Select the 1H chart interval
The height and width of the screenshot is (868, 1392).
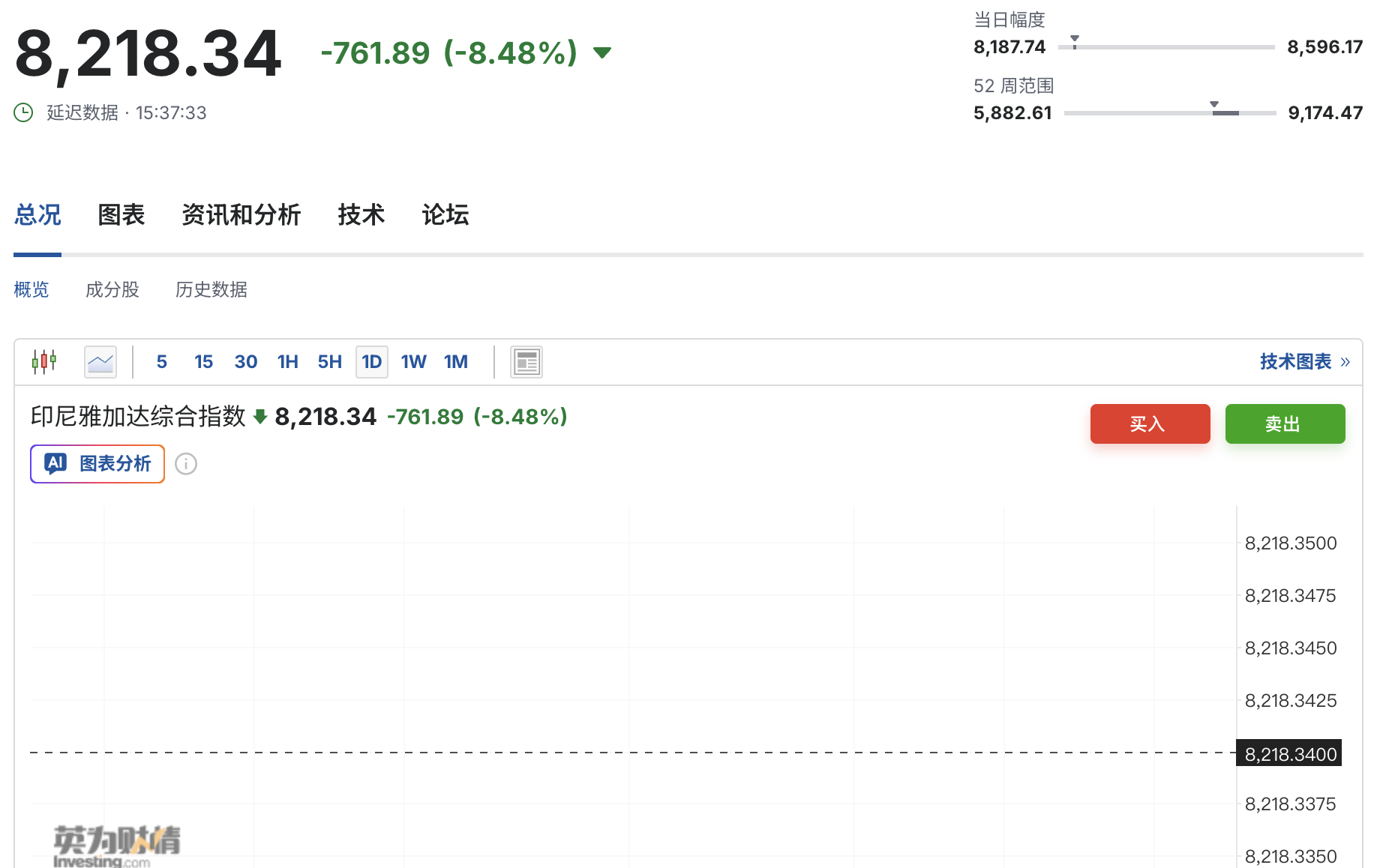coord(287,362)
